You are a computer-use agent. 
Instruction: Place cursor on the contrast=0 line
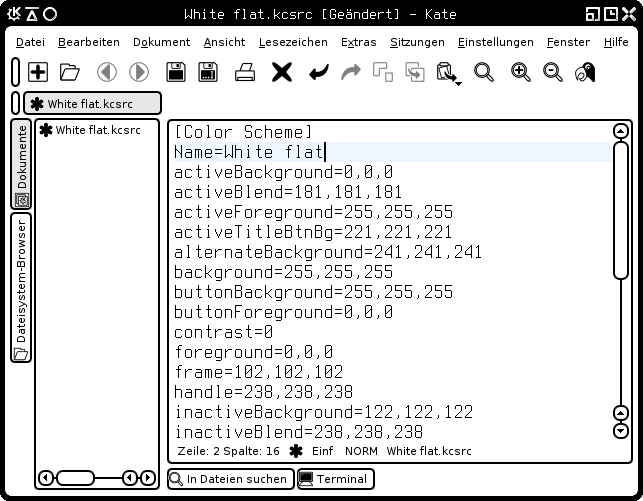tap(223, 332)
